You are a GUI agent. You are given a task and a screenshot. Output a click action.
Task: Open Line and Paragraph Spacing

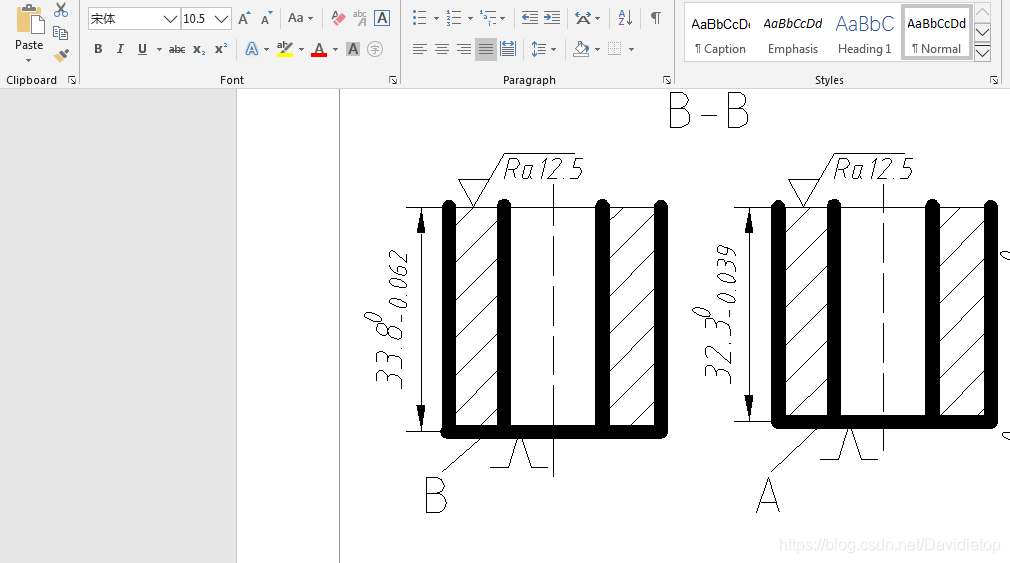[x=543, y=49]
